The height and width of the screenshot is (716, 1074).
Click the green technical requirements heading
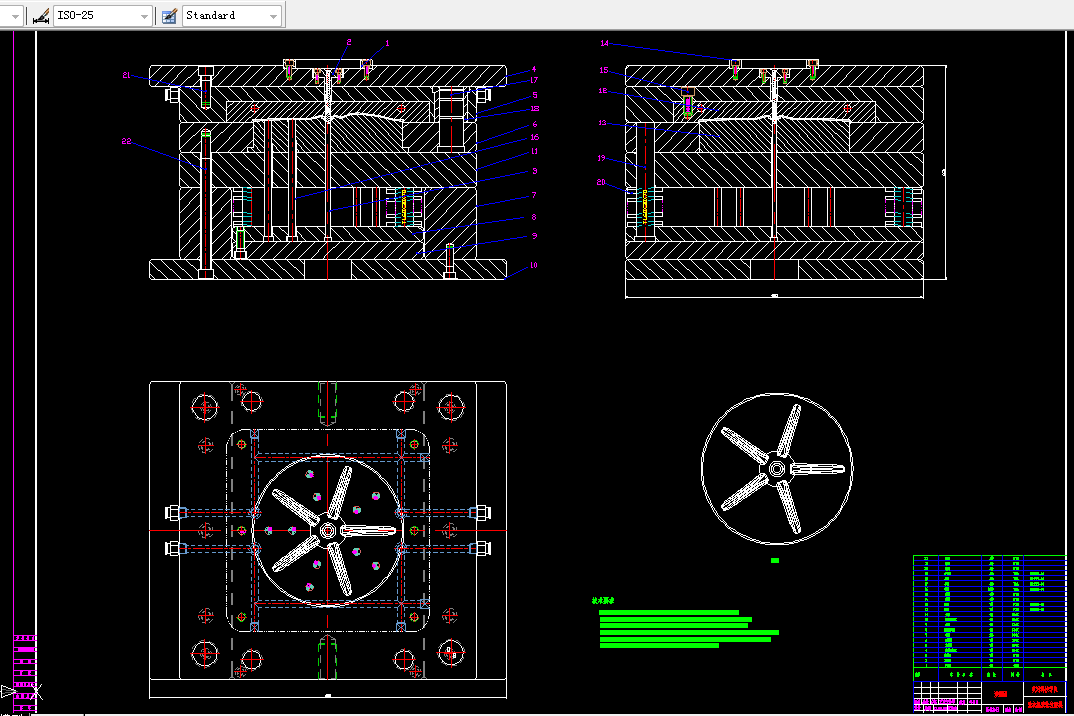(x=603, y=601)
